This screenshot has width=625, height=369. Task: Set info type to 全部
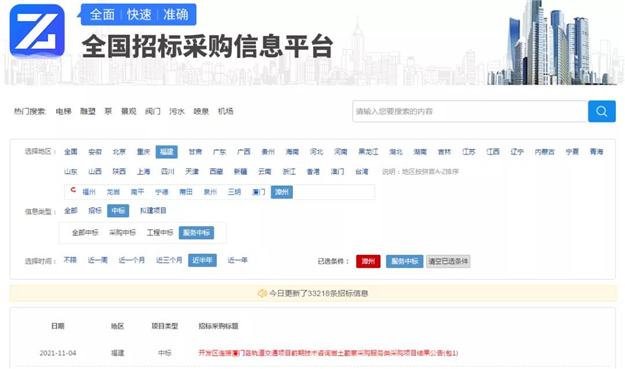[71, 211]
